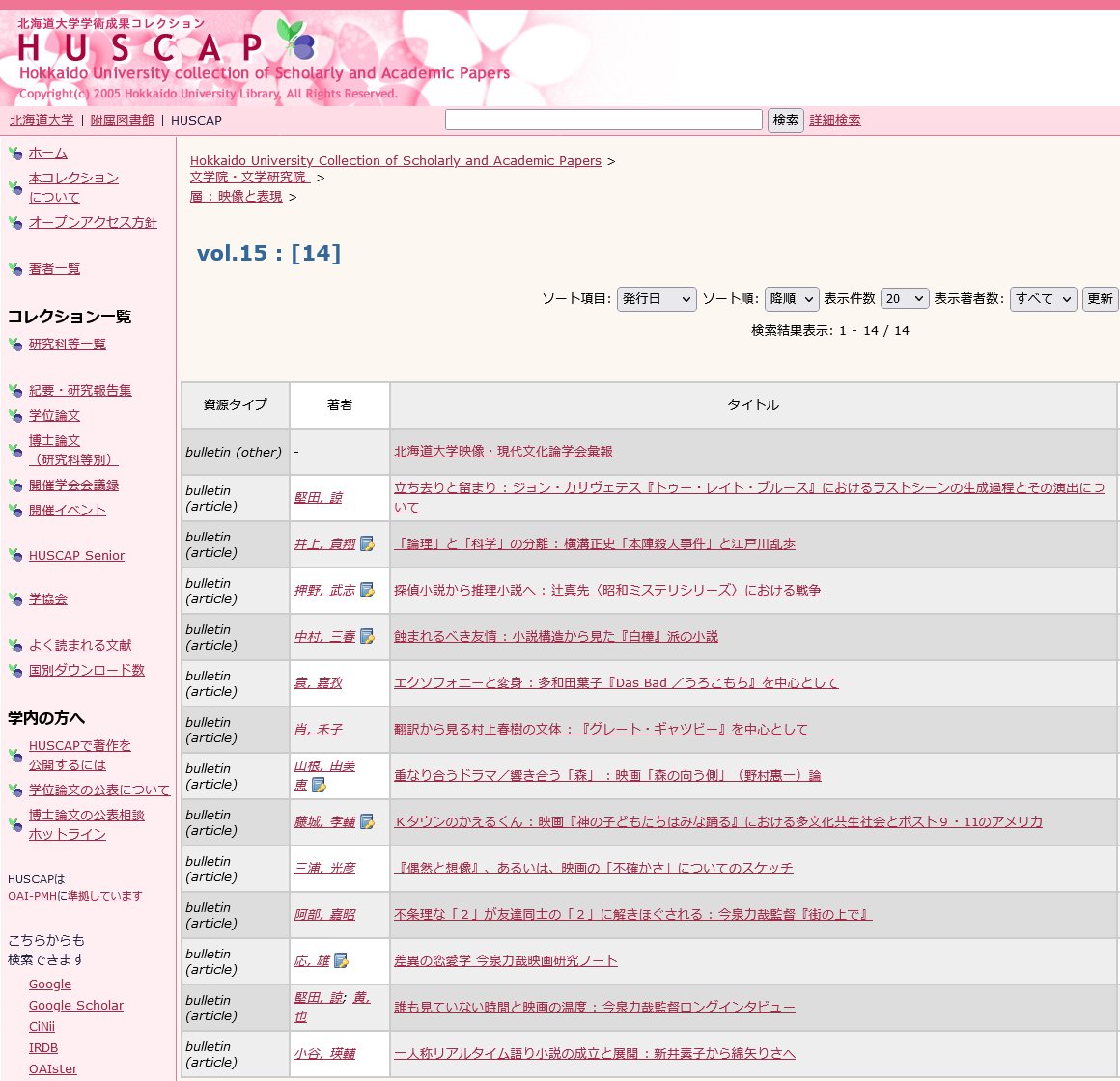Open article title starting 立ち去りと留まり
This screenshot has height=1081, width=1120.
pyautogui.click(x=748, y=497)
